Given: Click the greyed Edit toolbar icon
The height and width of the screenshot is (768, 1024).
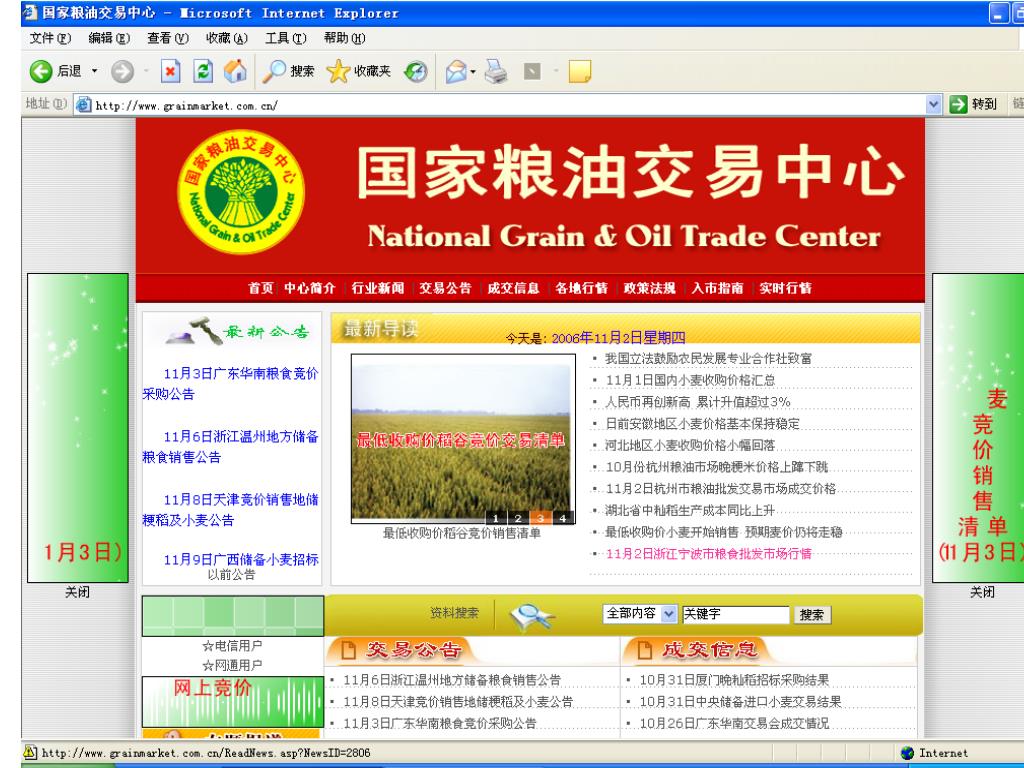Looking at the screenshot, I should pos(532,71).
